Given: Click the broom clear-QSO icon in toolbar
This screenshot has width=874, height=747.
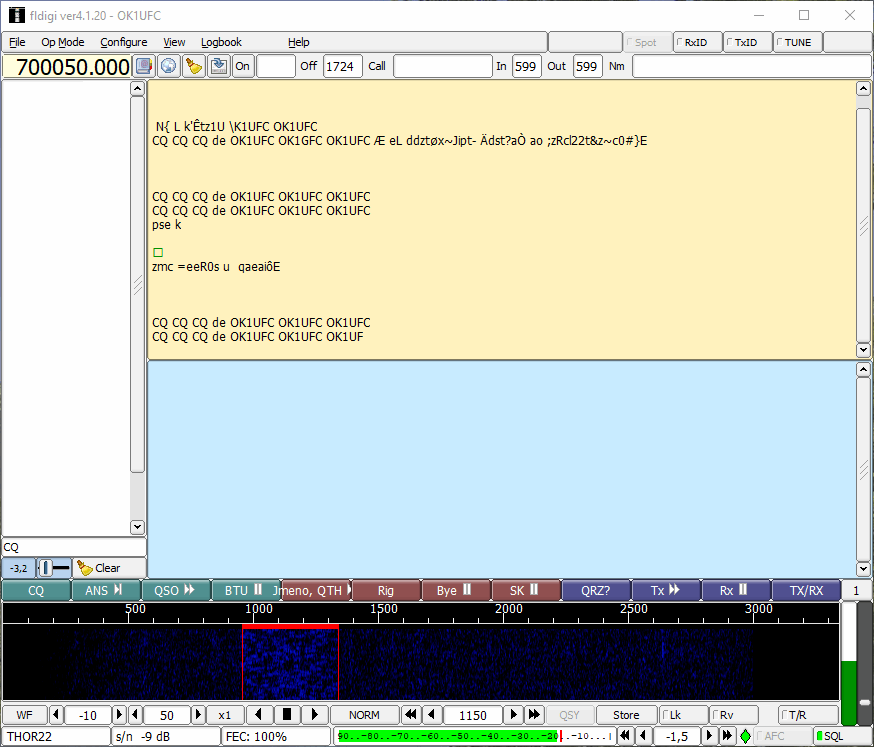Looking at the screenshot, I should pyautogui.click(x=194, y=66).
